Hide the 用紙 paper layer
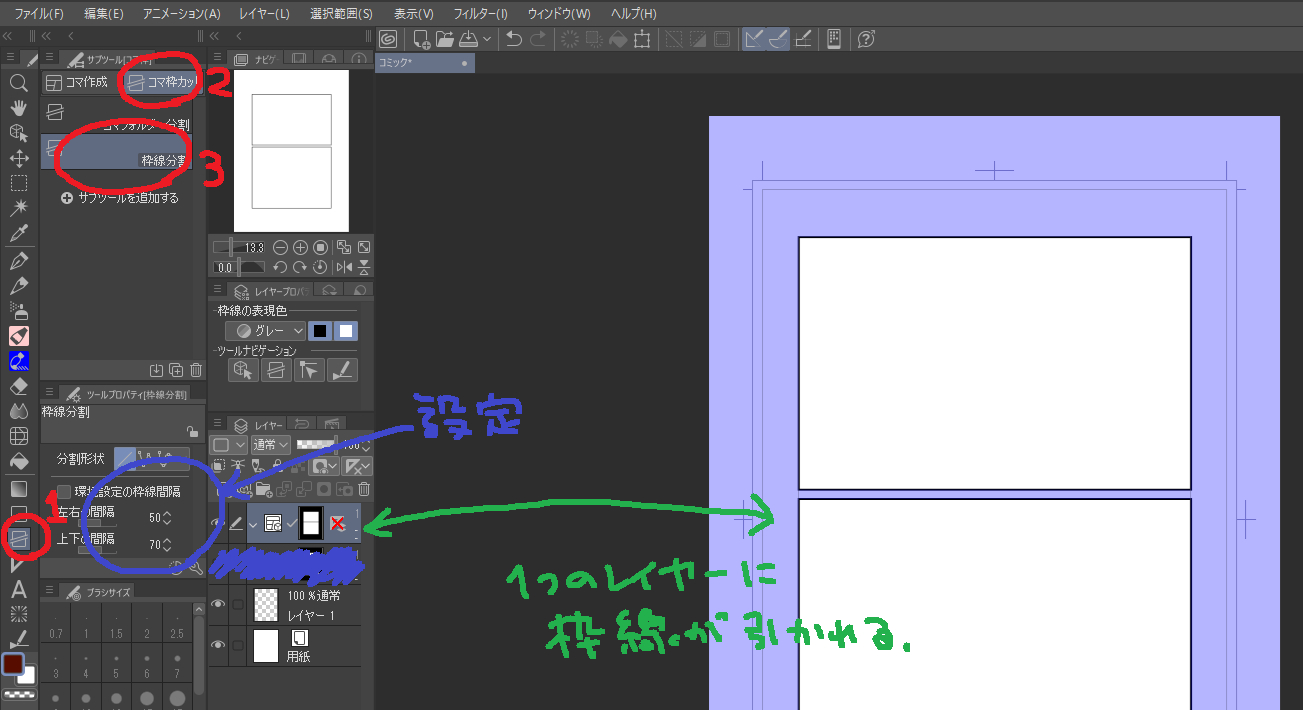This screenshot has width=1303, height=710. point(217,646)
